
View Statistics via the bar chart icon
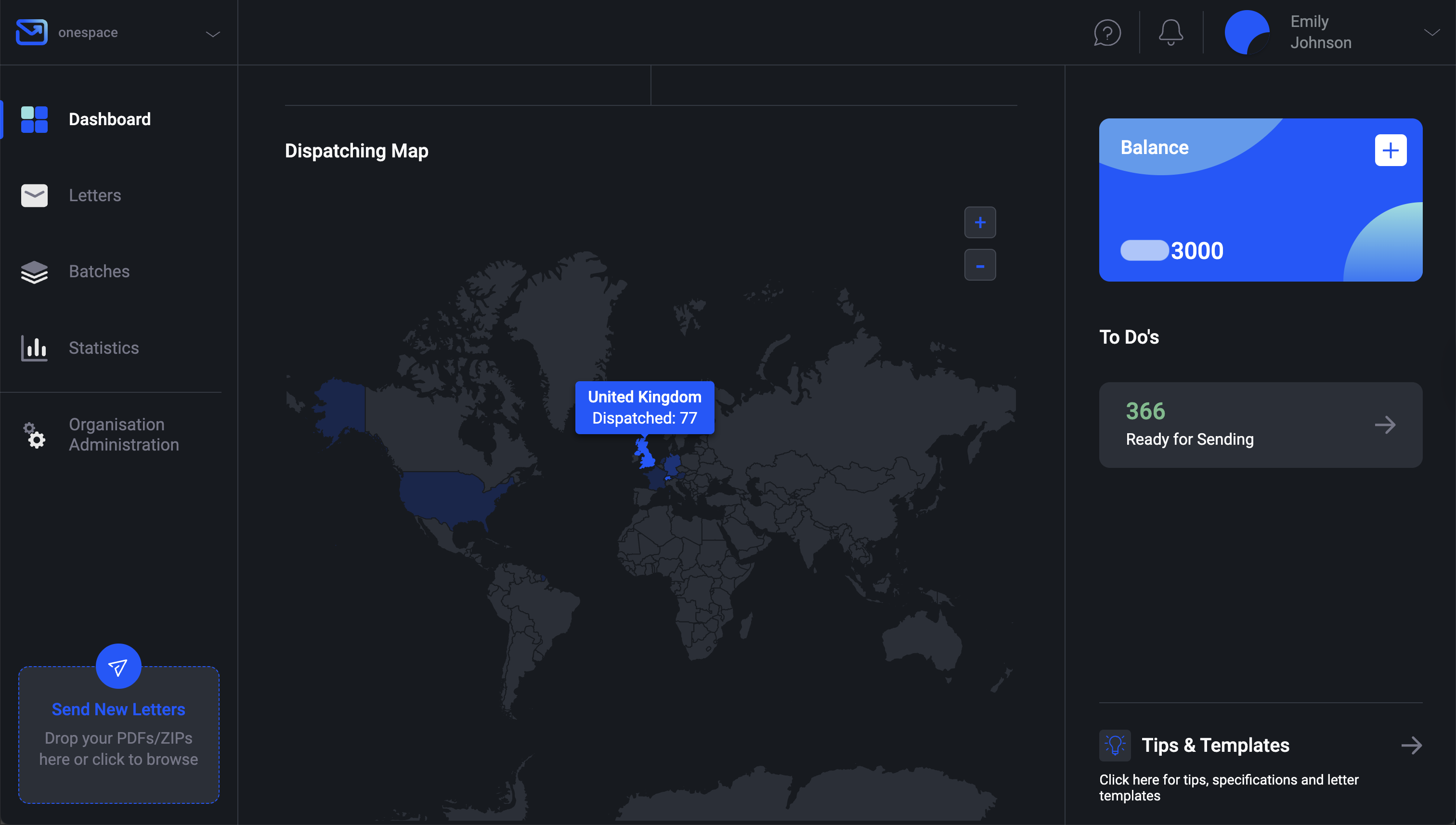34,348
